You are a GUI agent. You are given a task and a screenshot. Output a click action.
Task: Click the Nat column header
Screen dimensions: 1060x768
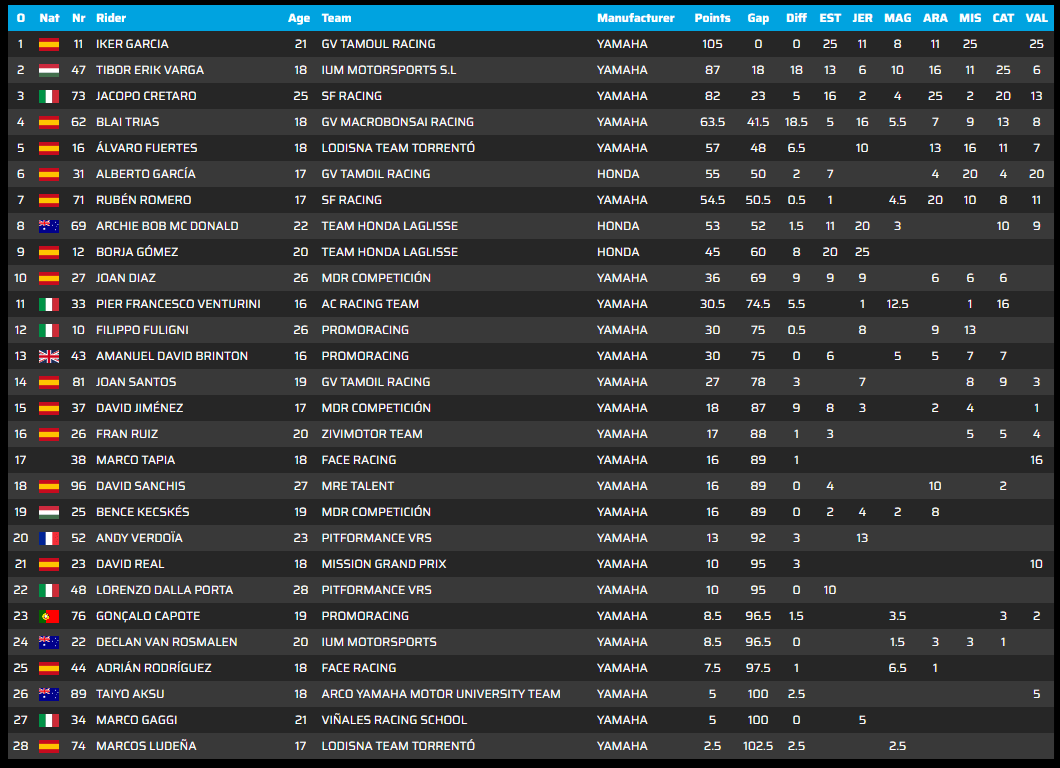49,18
